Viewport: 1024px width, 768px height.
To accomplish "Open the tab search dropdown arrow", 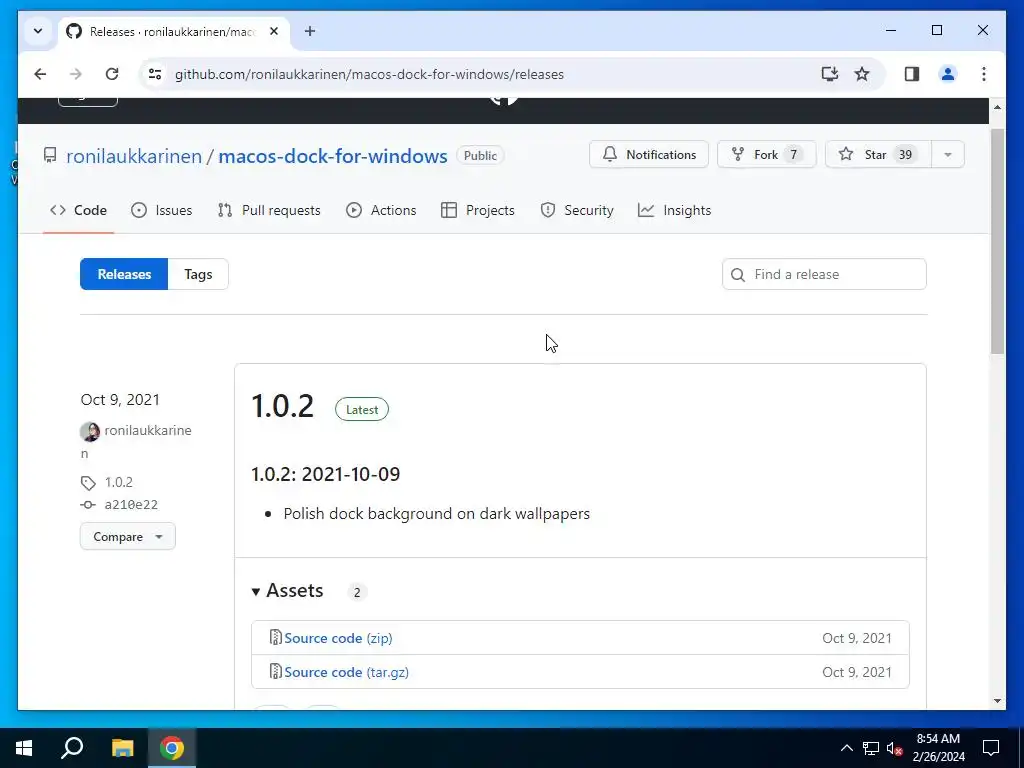I will point(38,31).
